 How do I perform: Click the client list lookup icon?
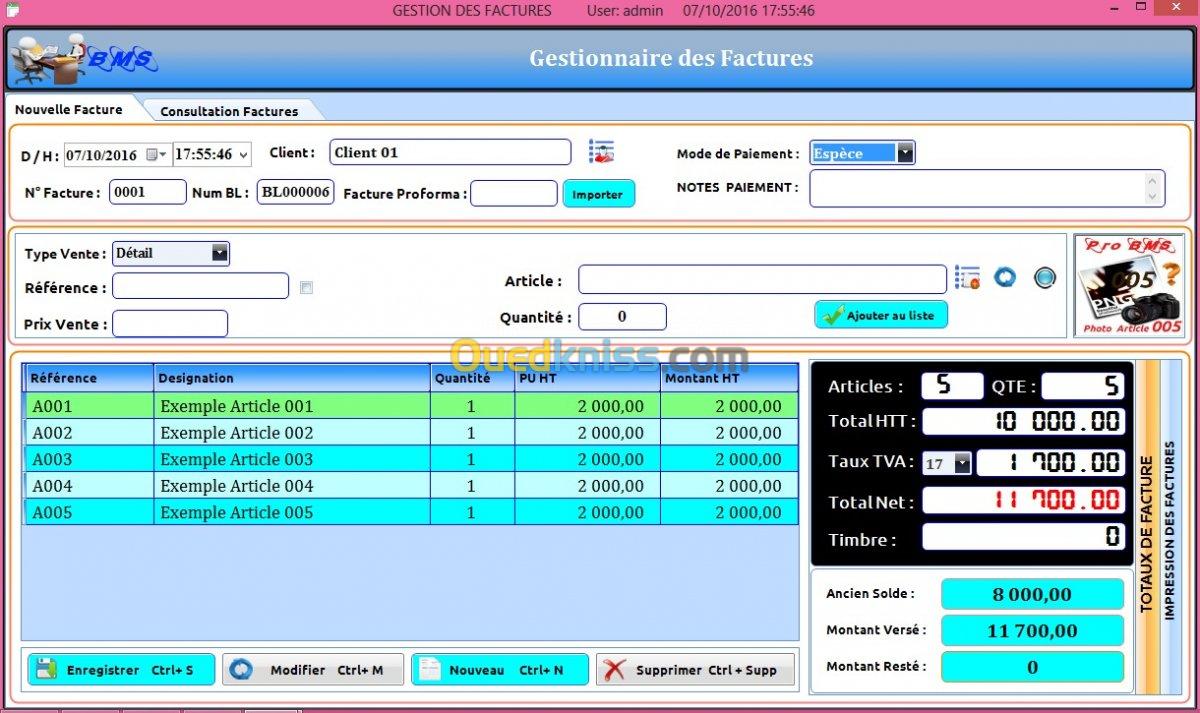coord(601,152)
